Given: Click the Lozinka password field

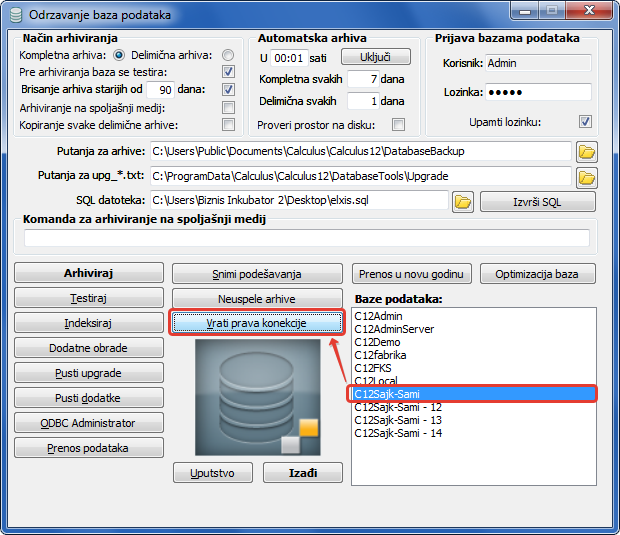Looking at the screenshot, I should coord(537,92).
